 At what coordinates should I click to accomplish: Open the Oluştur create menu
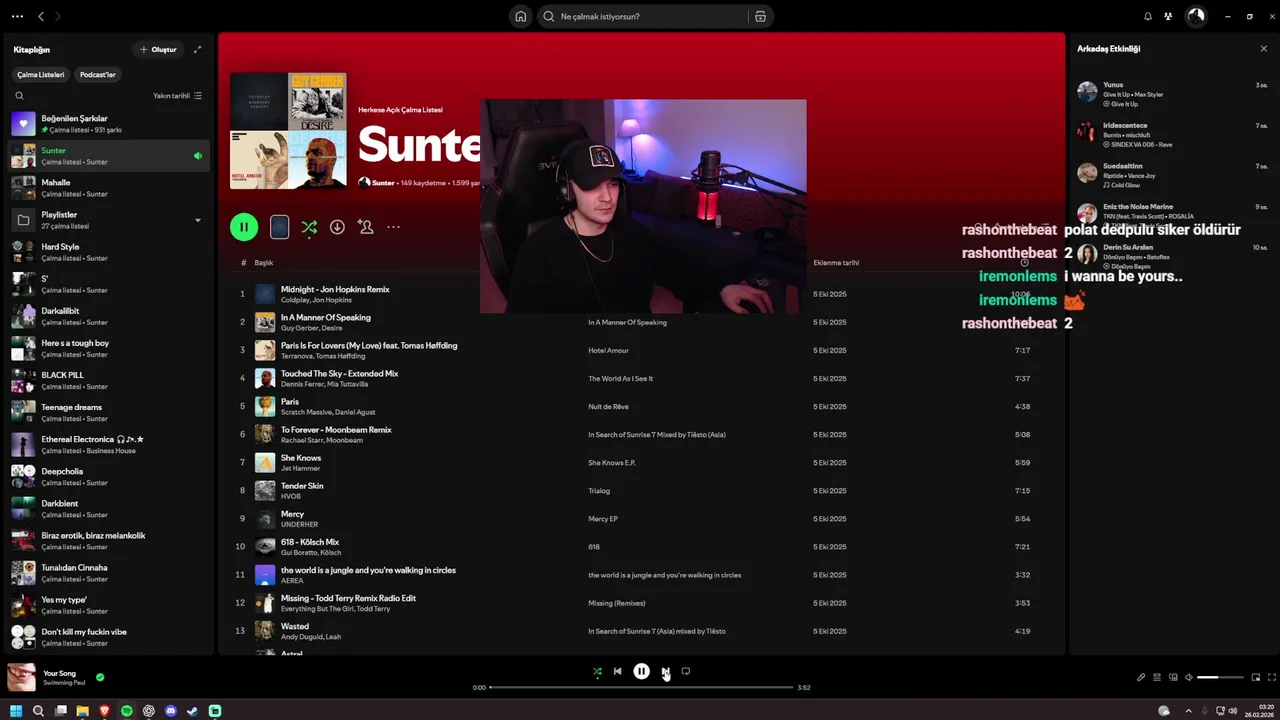[158, 49]
